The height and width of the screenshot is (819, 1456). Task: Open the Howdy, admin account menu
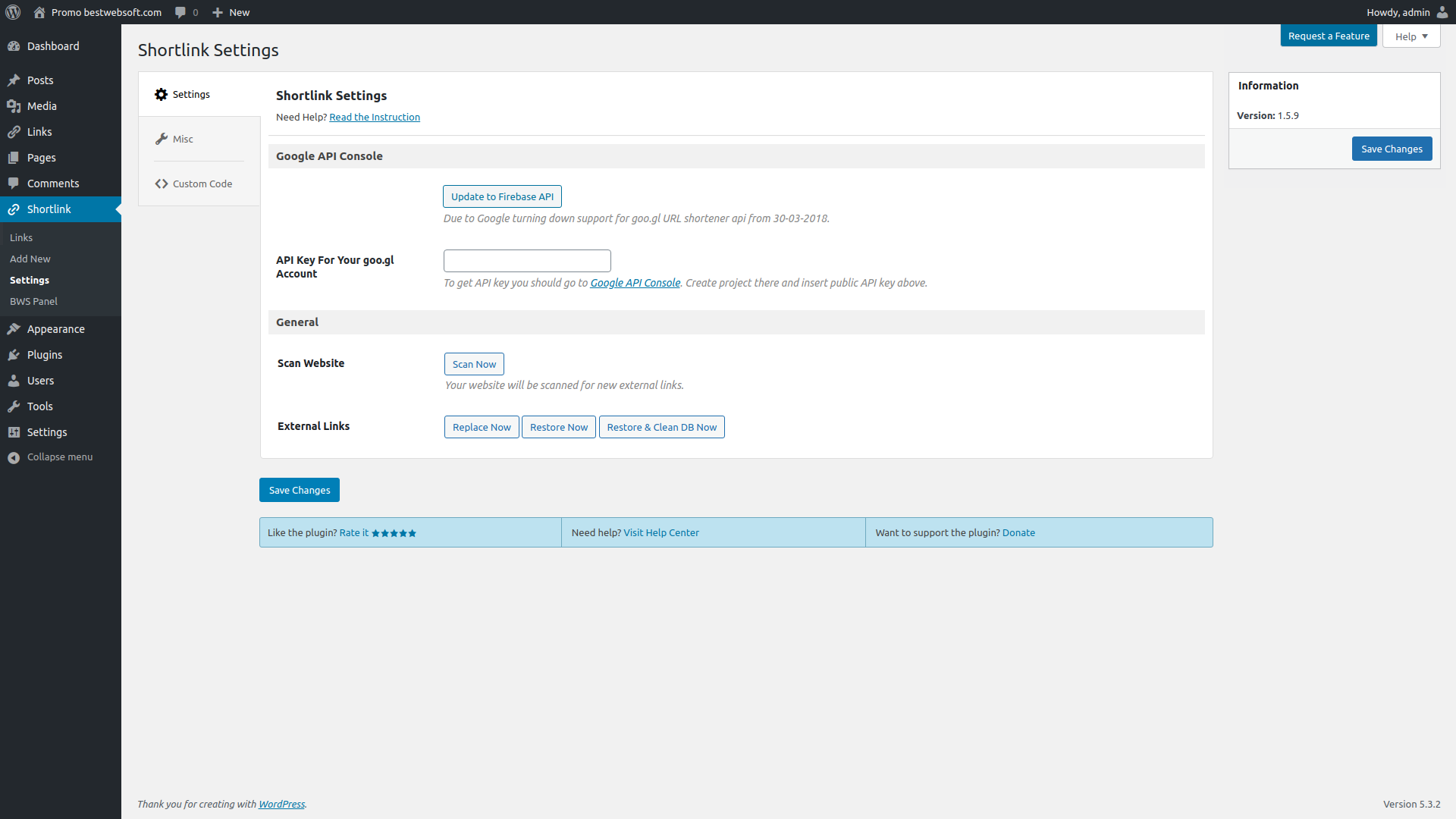(x=1407, y=12)
